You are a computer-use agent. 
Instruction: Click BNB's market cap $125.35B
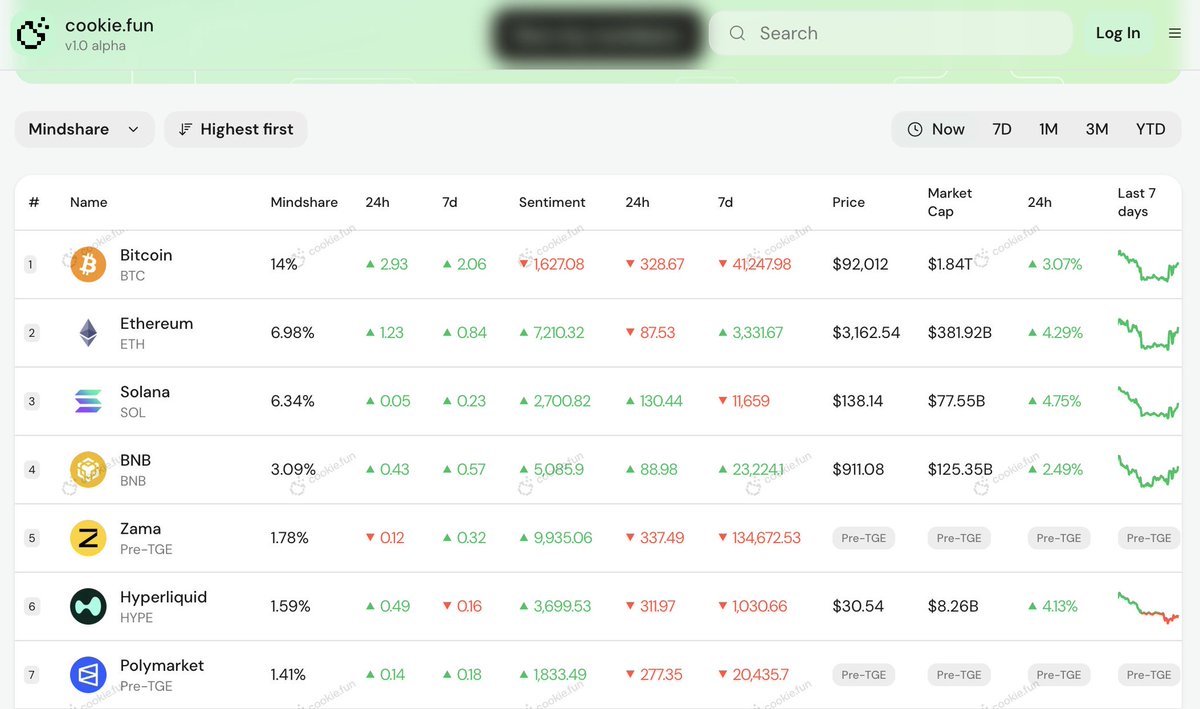tap(960, 470)
